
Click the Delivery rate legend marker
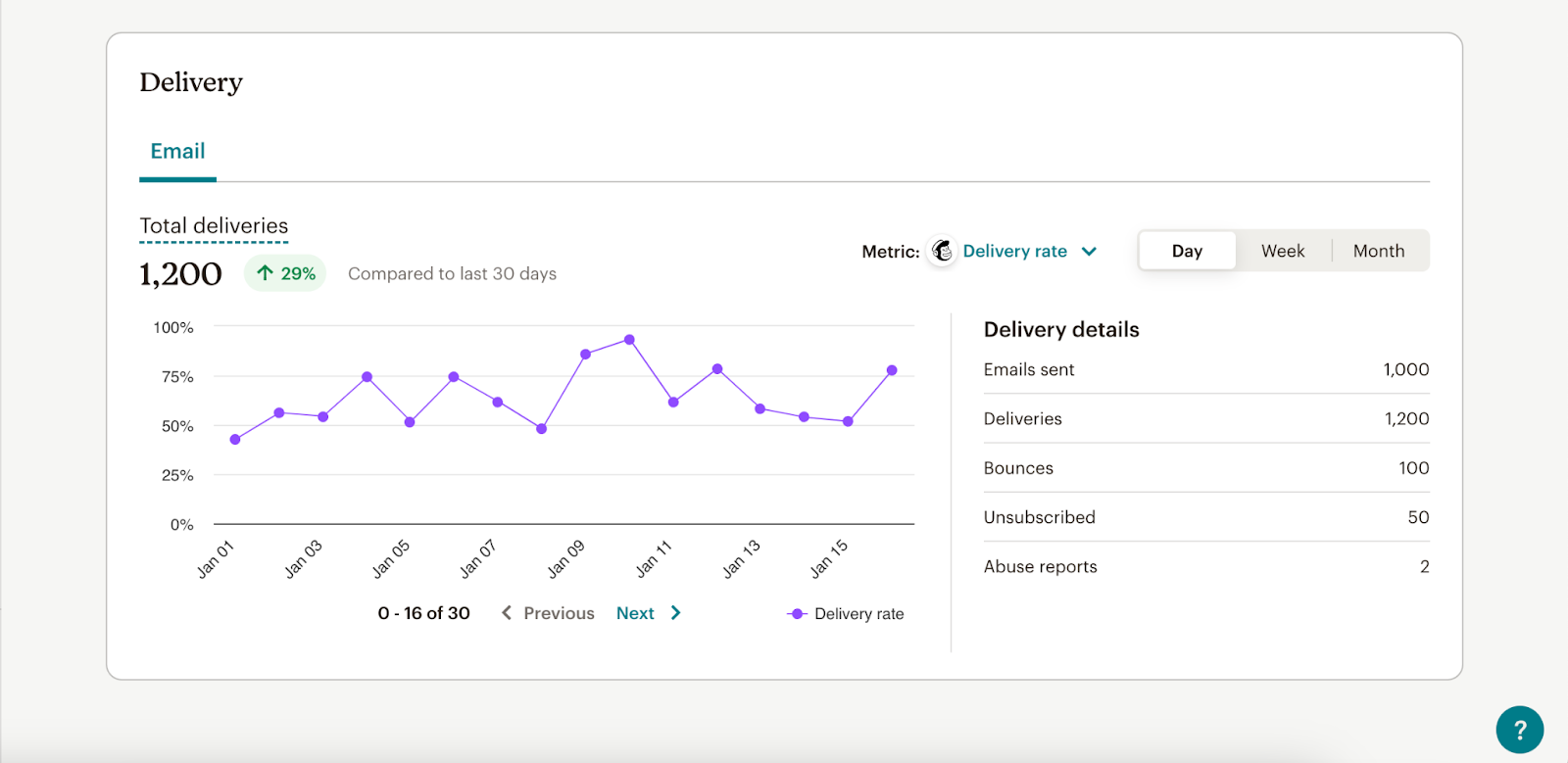point(797,614)
